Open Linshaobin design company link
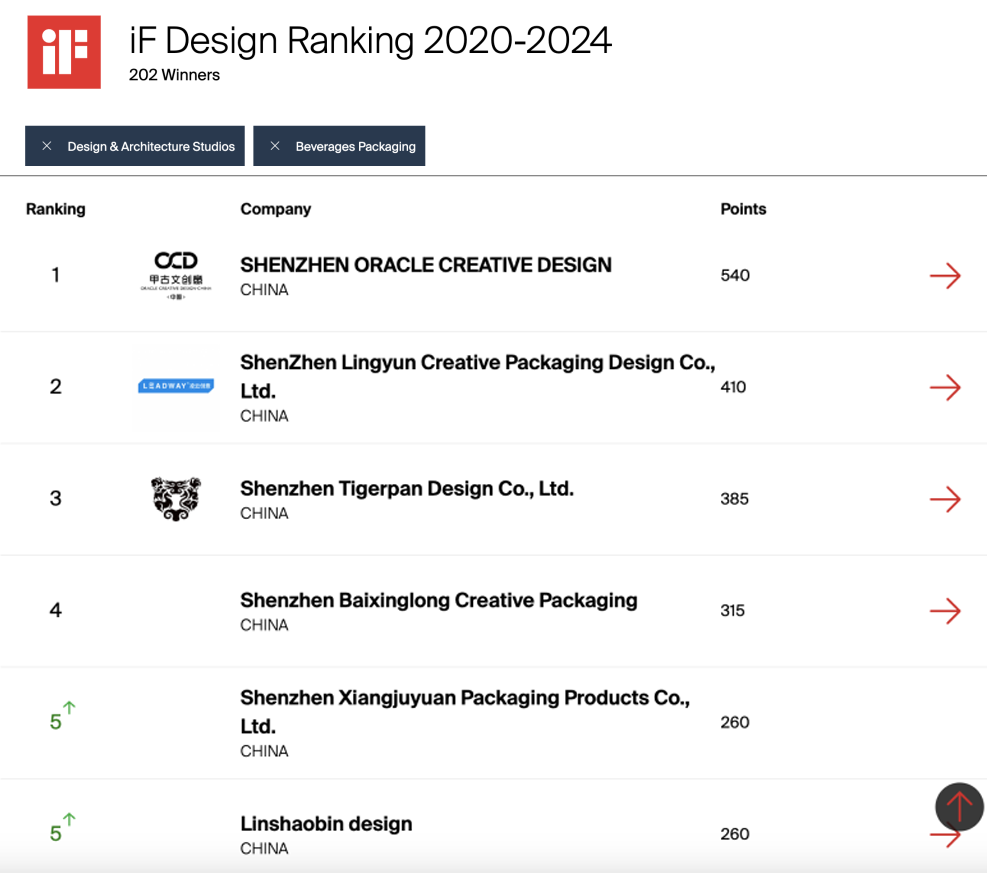 326,824
